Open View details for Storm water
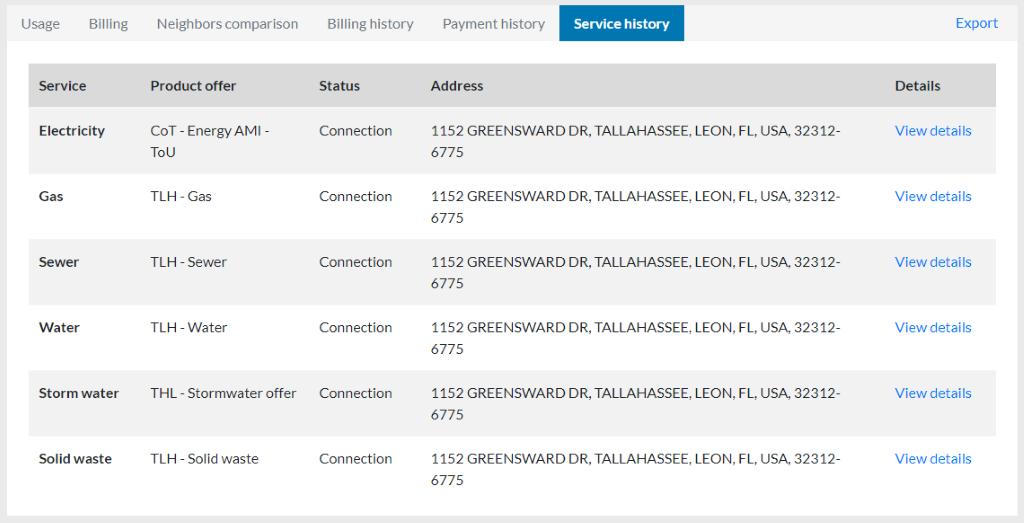The width and height of the screenshot is (1024, 523). point(933,393)
